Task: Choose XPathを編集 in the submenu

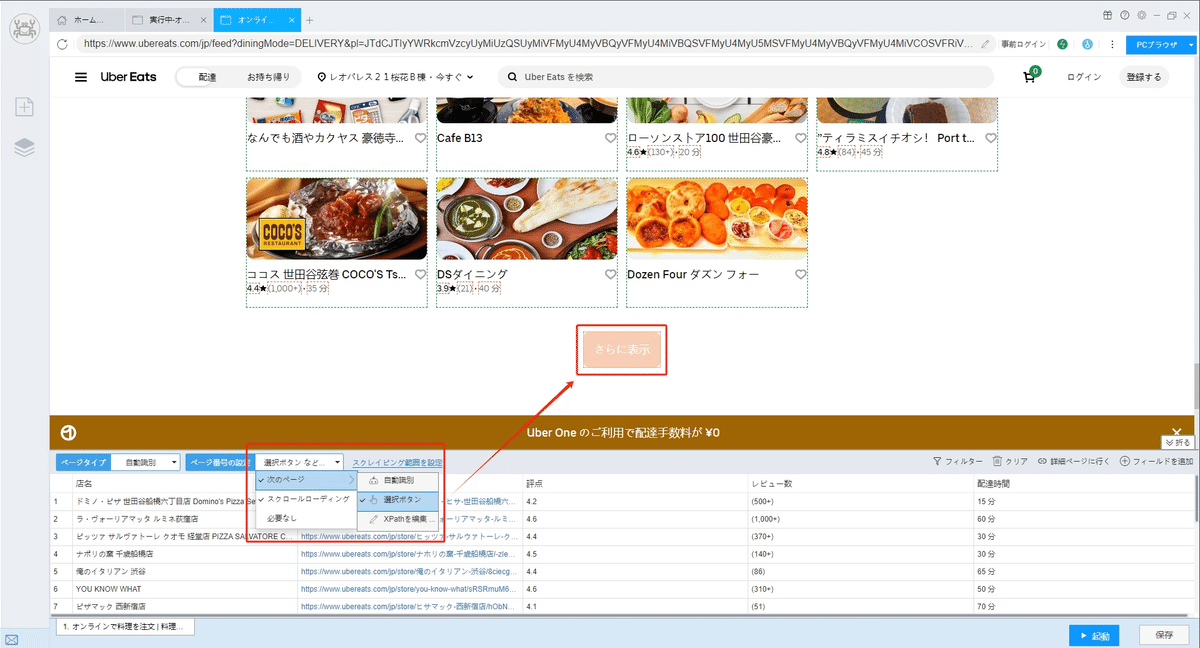Action: pyautogui.click(x=398, y=519)
